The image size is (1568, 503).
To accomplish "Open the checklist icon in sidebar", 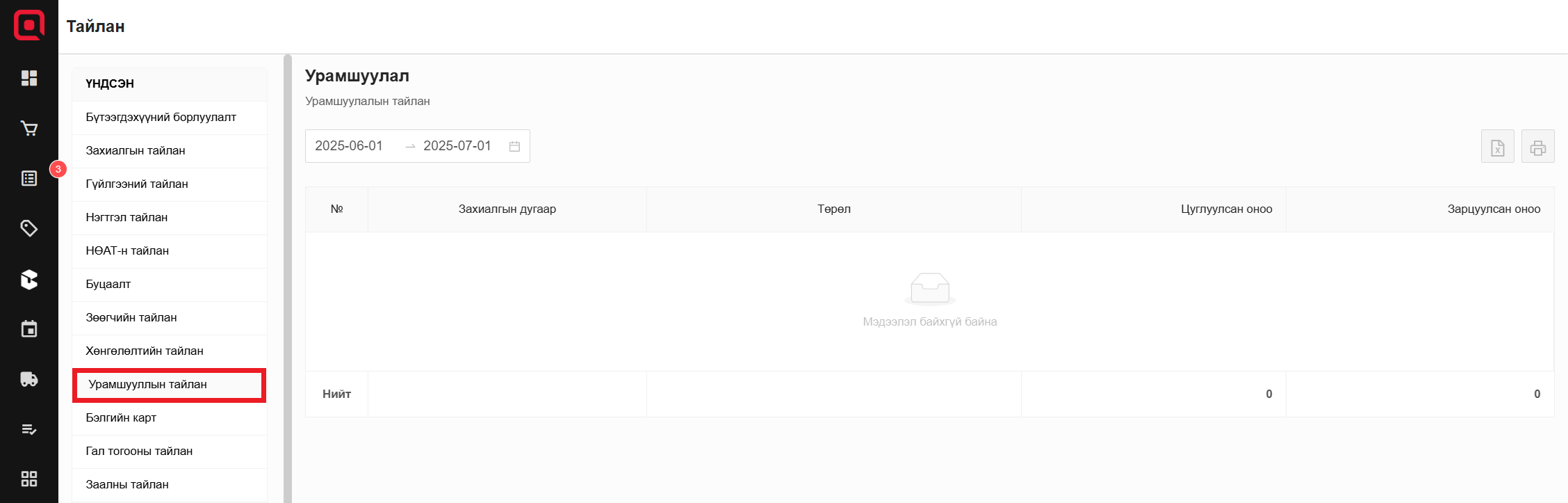I will pos(29,429).
